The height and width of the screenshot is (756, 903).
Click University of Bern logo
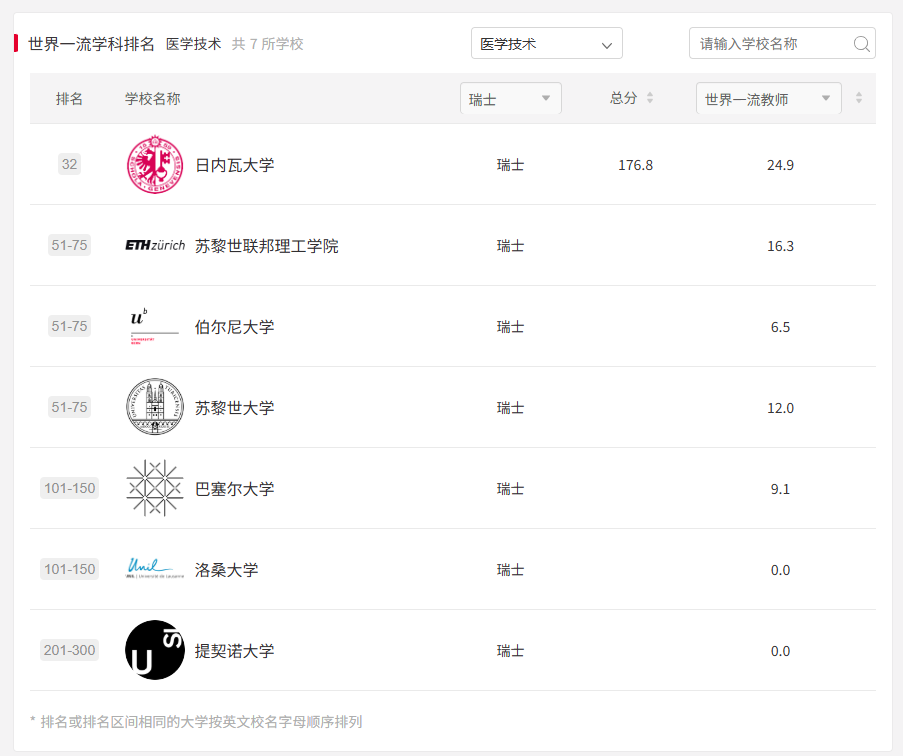pos(155,326)
